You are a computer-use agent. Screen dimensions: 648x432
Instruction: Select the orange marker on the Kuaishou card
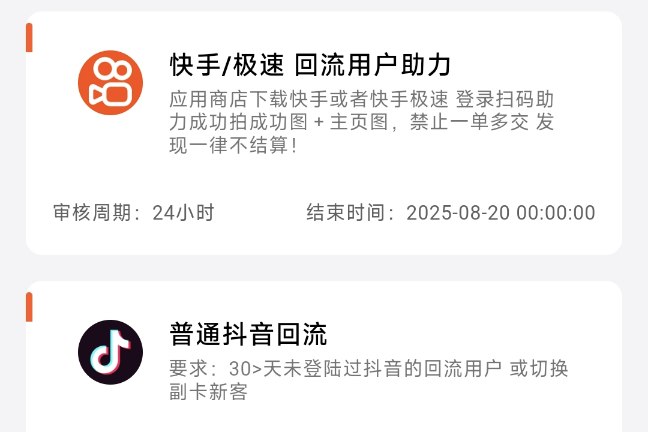click(29, 38)
